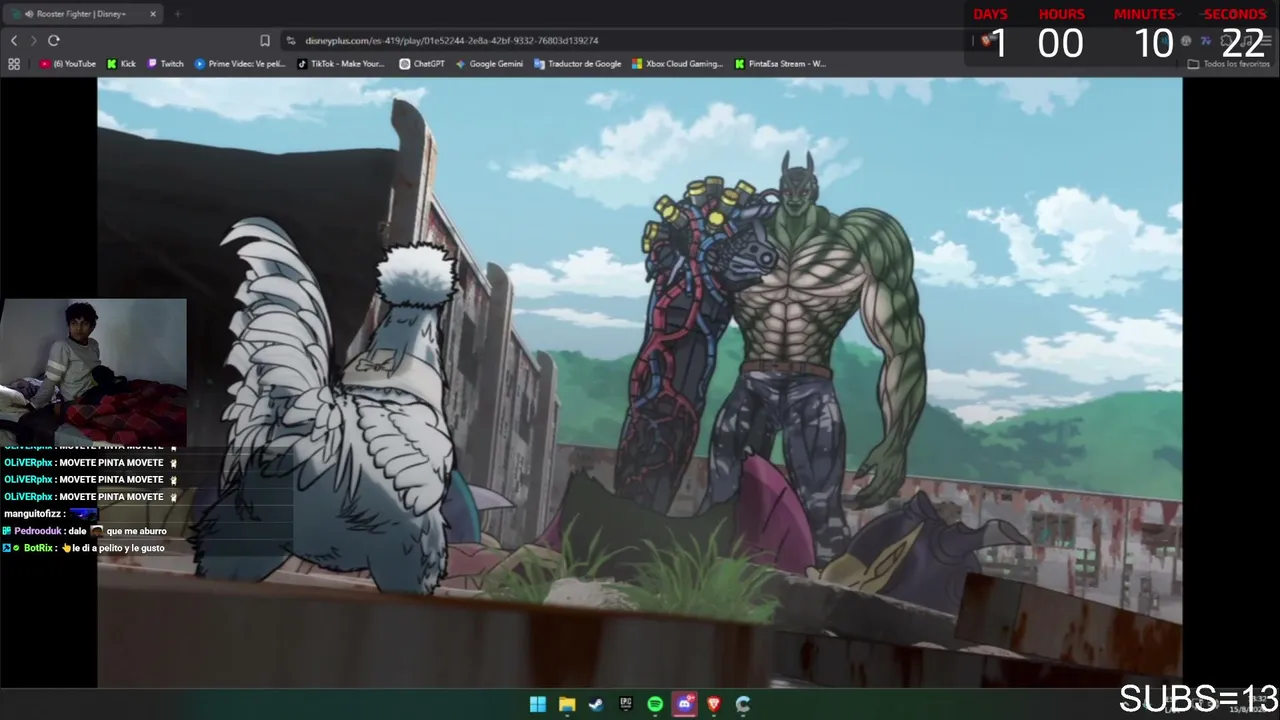
Task: Open the apps grid in bookmarks bar
Action: [14, 64]
